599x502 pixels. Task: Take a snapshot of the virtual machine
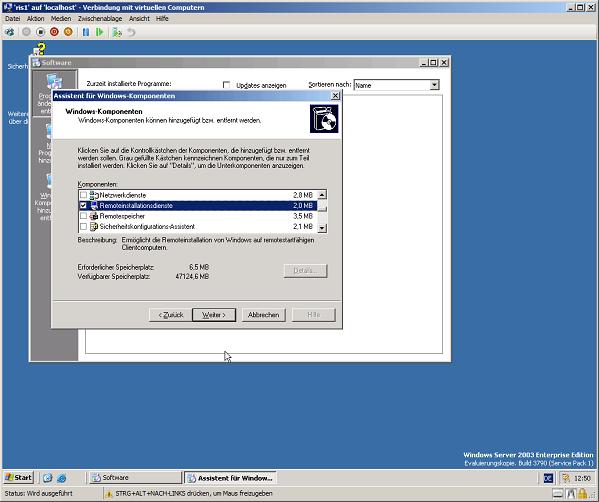click(117, 32)
